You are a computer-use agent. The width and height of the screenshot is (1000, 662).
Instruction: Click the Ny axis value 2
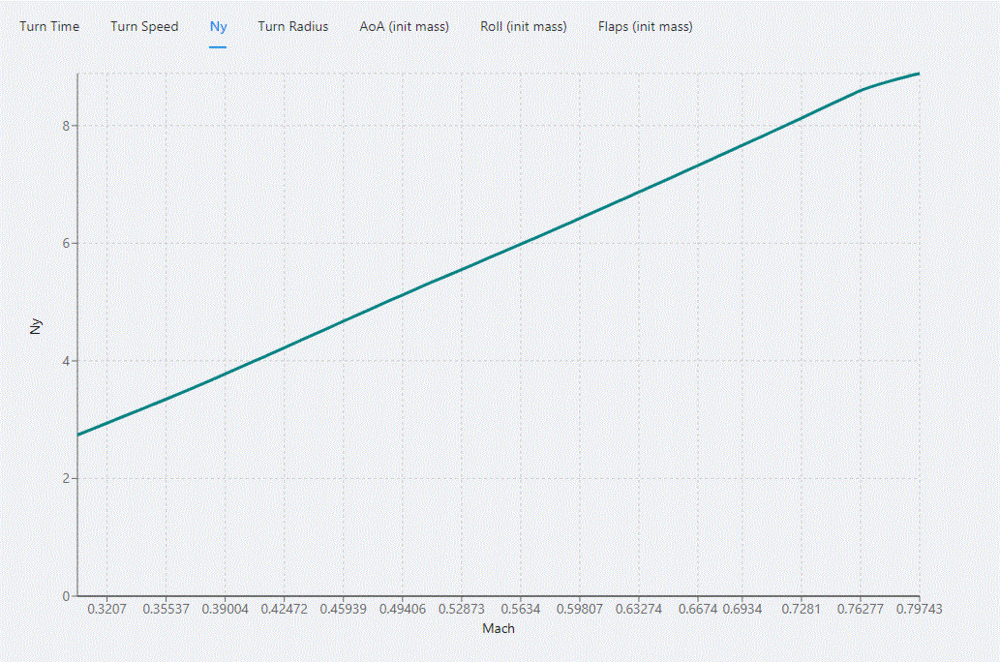point(66,478)
